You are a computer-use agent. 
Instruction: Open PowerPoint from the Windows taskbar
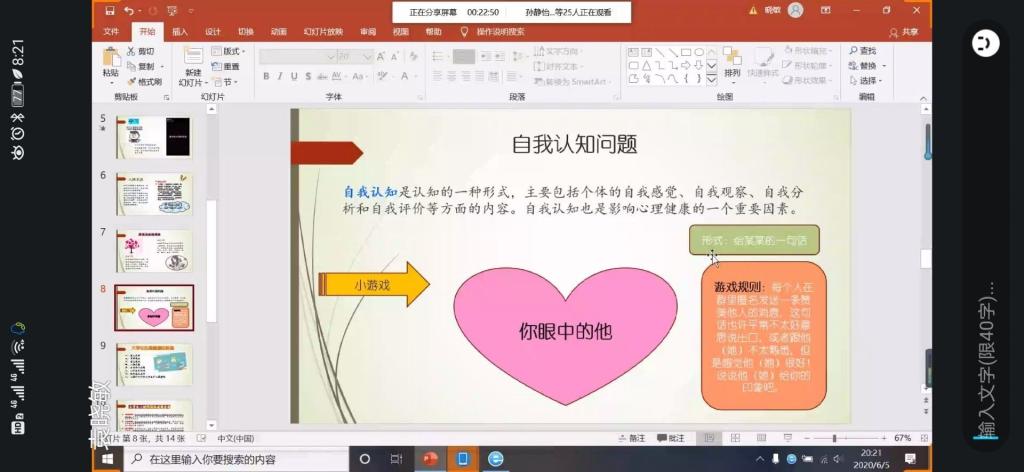tap(430, 459)
